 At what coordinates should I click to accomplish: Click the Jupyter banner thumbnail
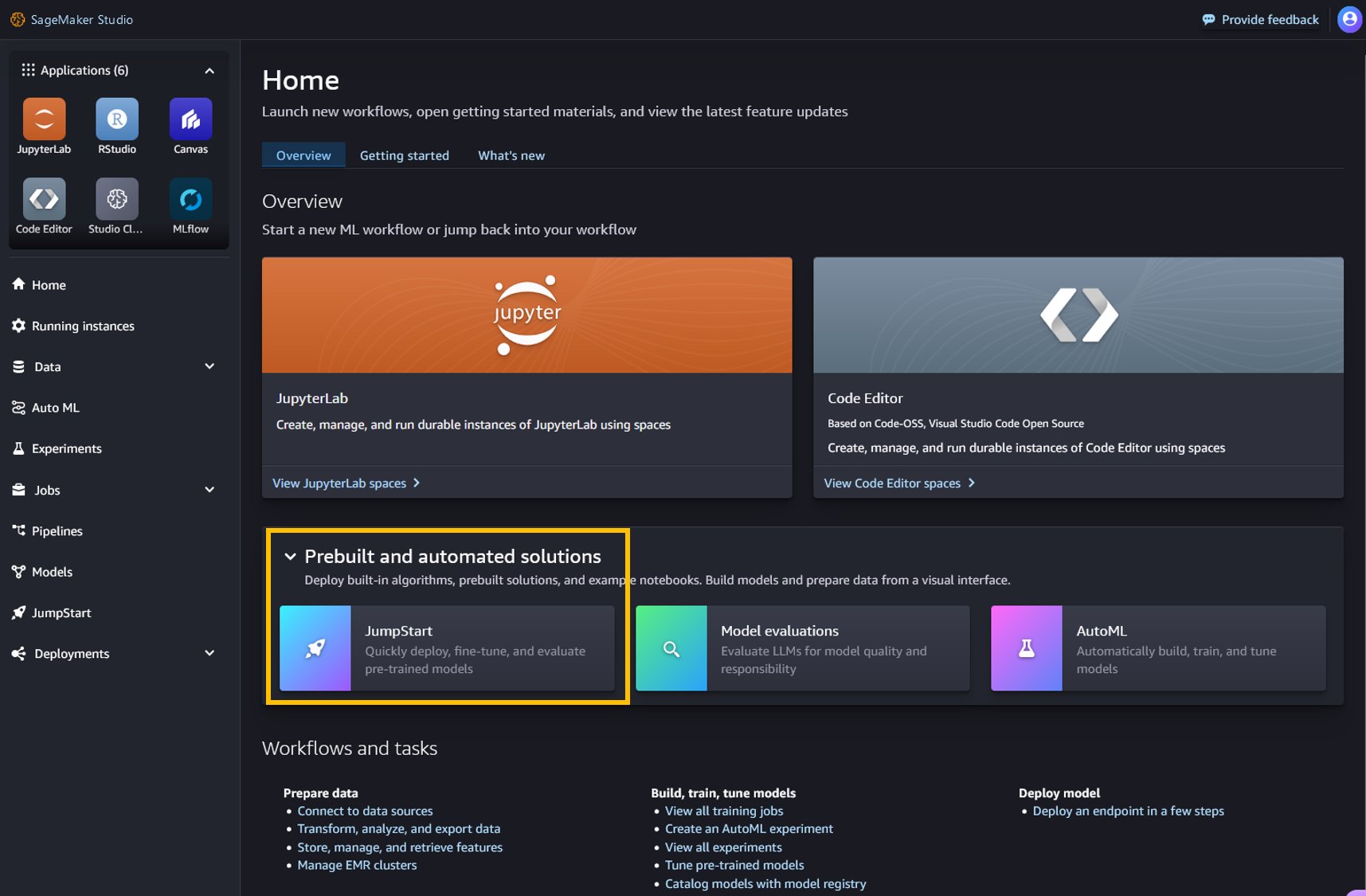(x=526, y=315)
